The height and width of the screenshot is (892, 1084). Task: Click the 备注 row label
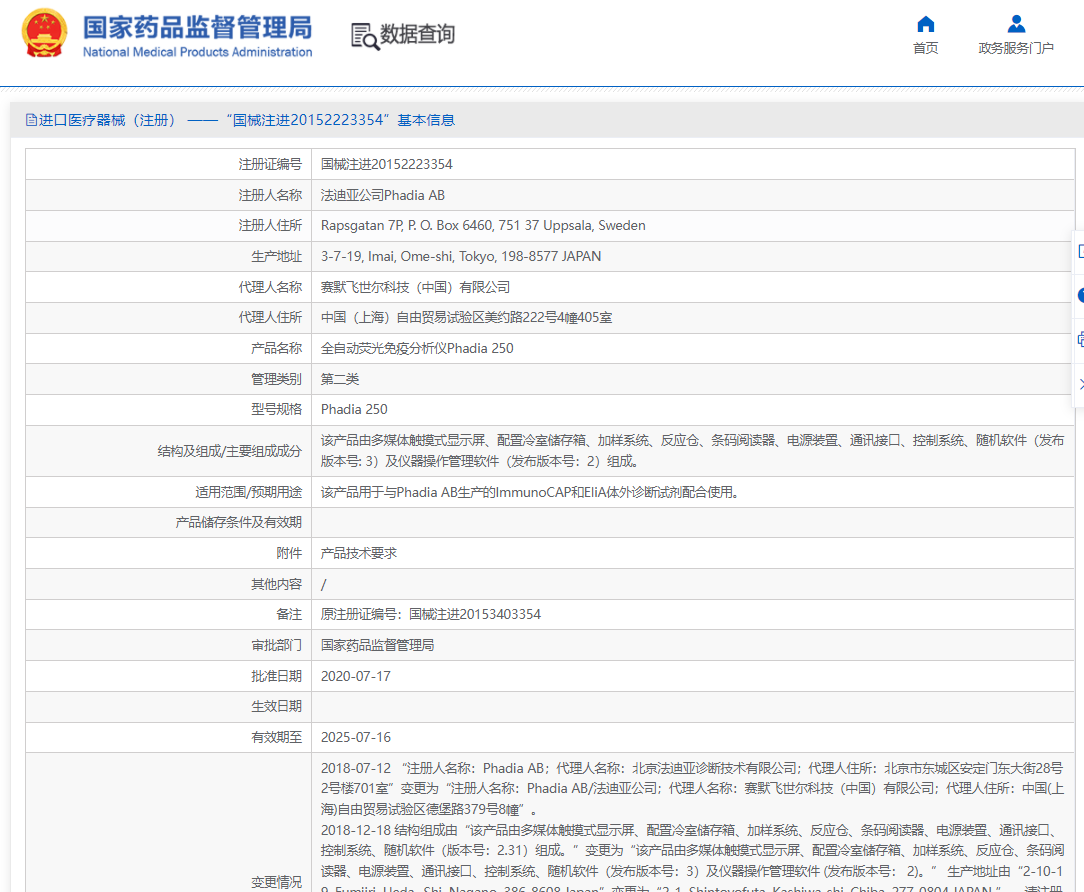(x=289, y=615)
